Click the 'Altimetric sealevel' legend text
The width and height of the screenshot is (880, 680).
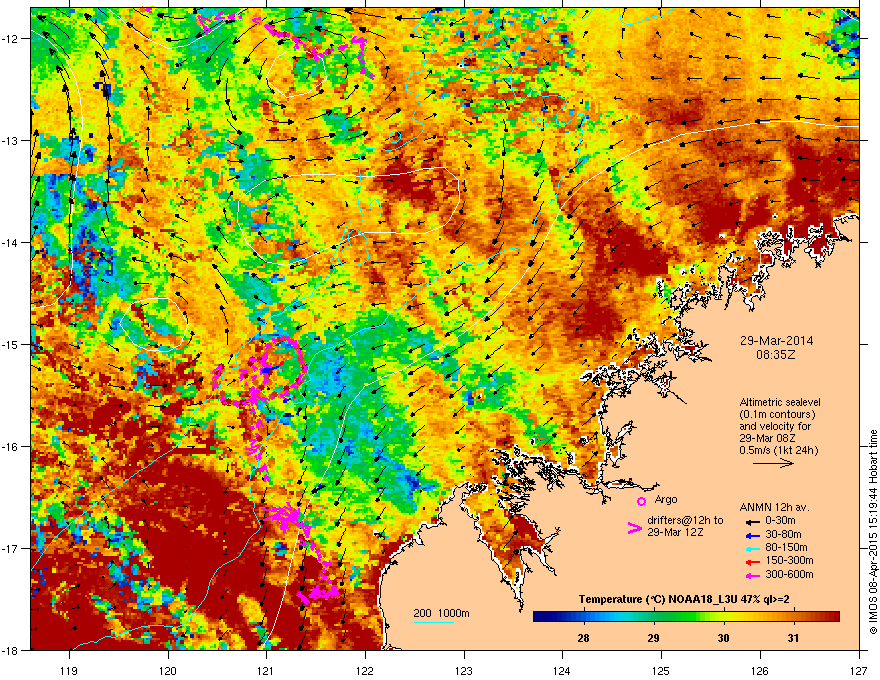780,402
